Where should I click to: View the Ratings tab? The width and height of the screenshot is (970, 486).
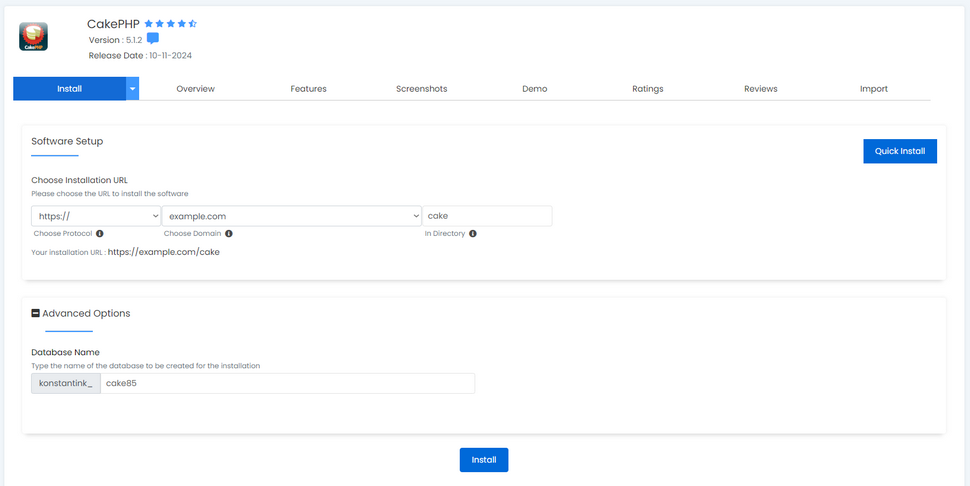pos(648,88)
